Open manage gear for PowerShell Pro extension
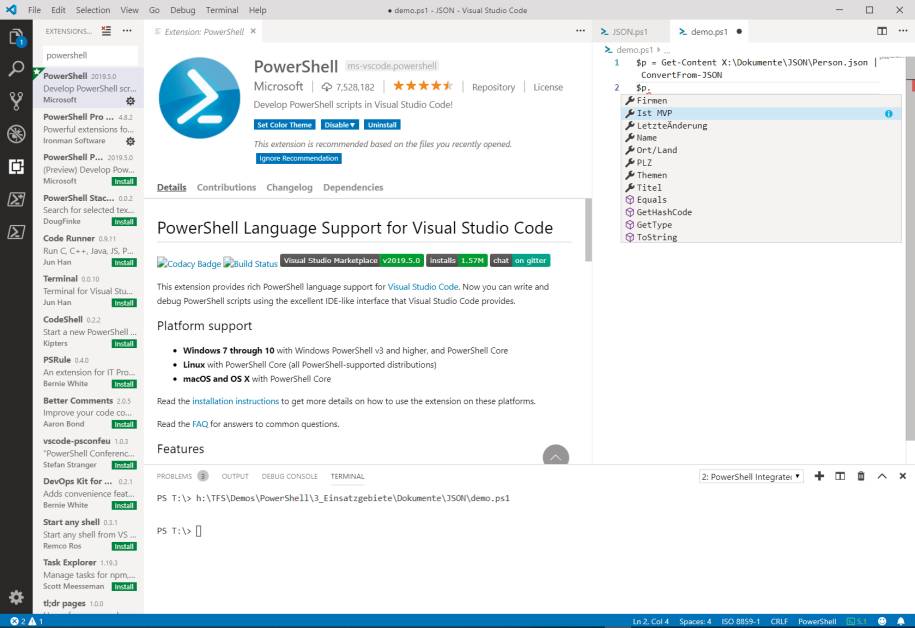Screen dimensions: 915x628 click(131, 141)
